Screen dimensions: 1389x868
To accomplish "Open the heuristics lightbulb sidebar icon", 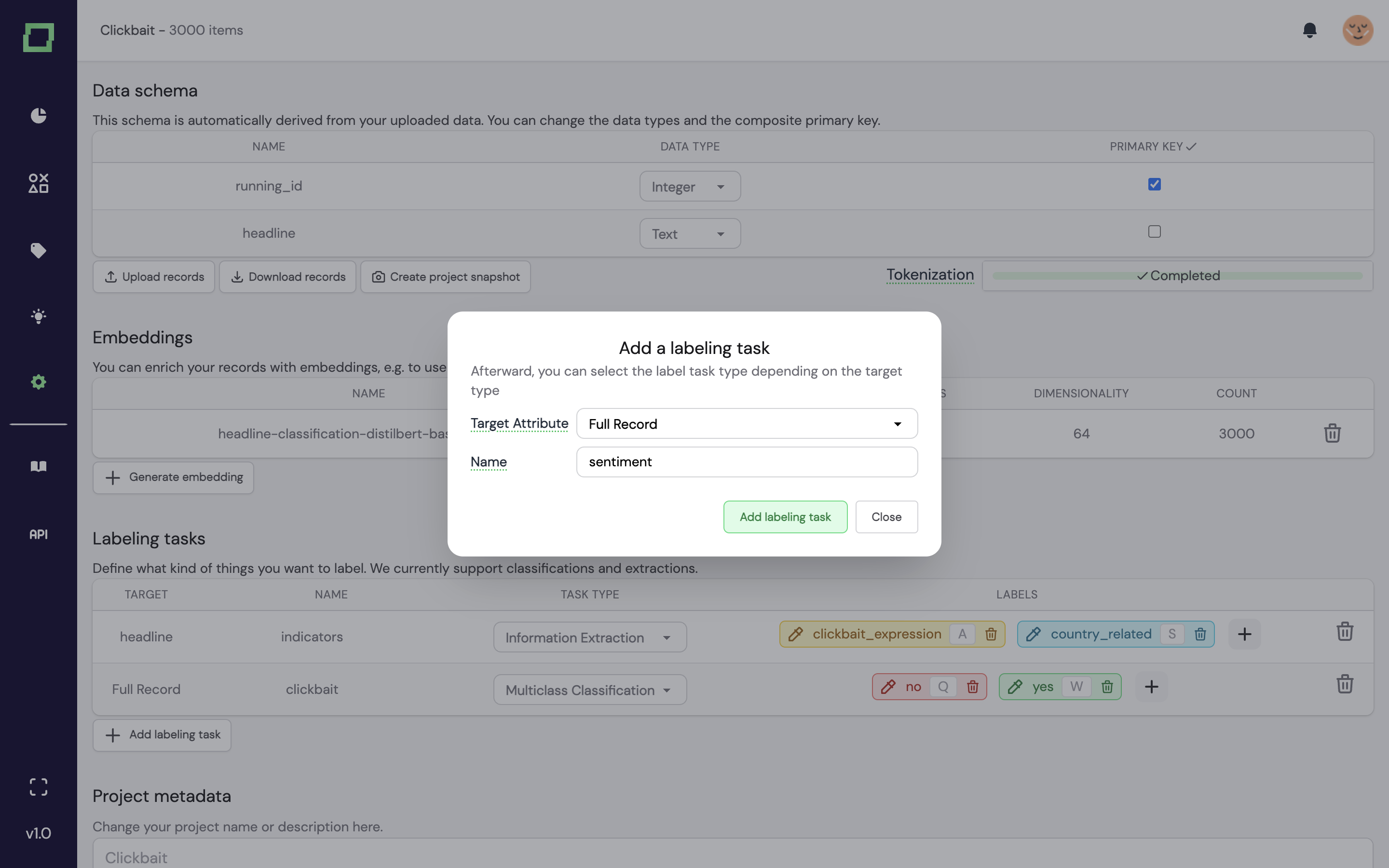I will tap(39, 316).
